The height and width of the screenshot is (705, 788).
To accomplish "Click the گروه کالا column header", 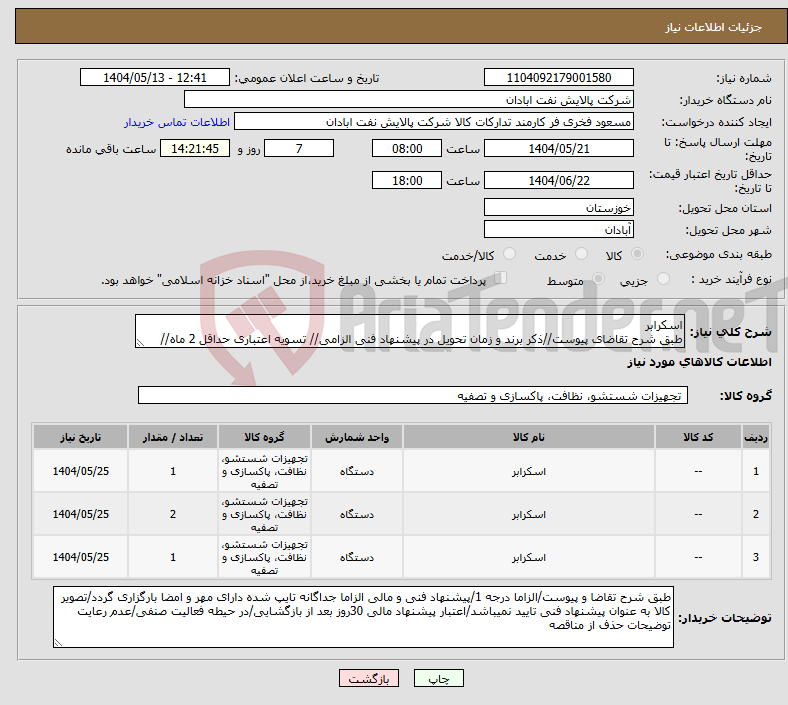I will coord(264,437).
